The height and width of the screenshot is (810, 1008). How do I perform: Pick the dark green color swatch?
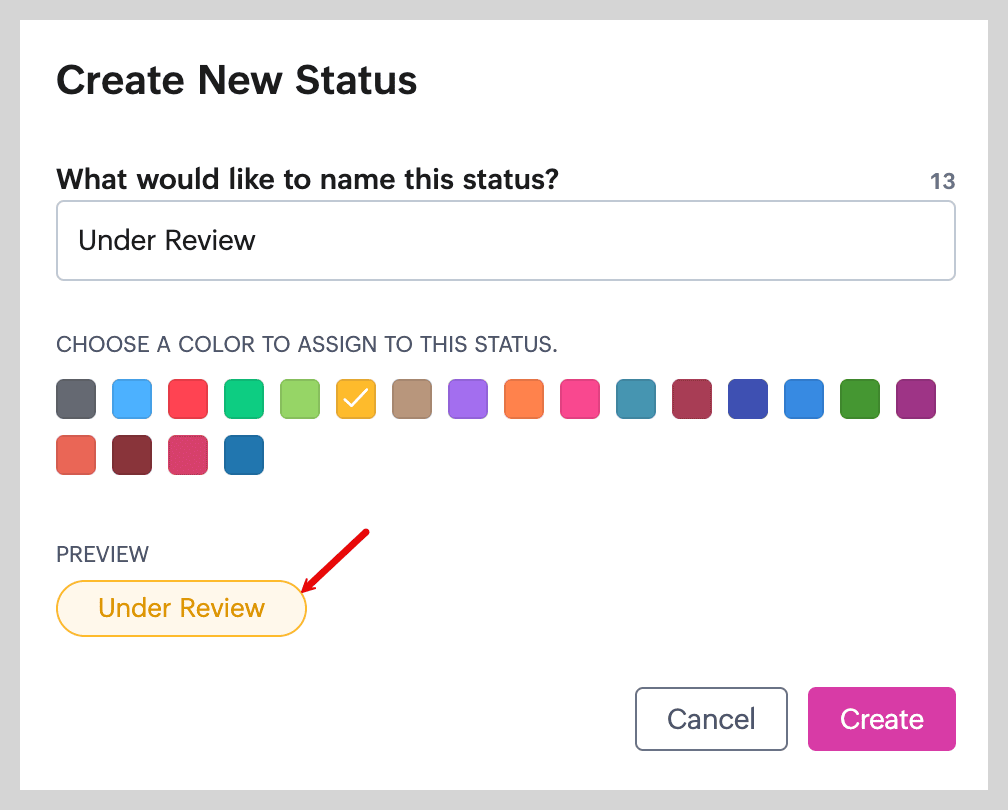[x=860, y=399]
